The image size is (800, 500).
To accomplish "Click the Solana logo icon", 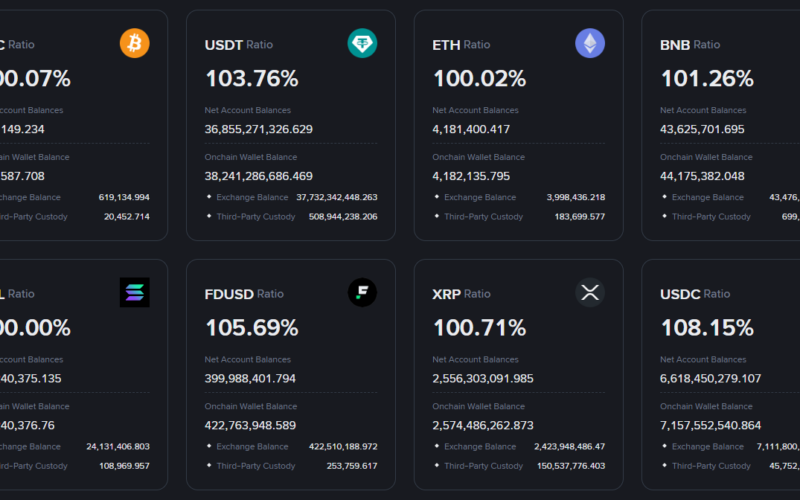I will click(134, 292).
